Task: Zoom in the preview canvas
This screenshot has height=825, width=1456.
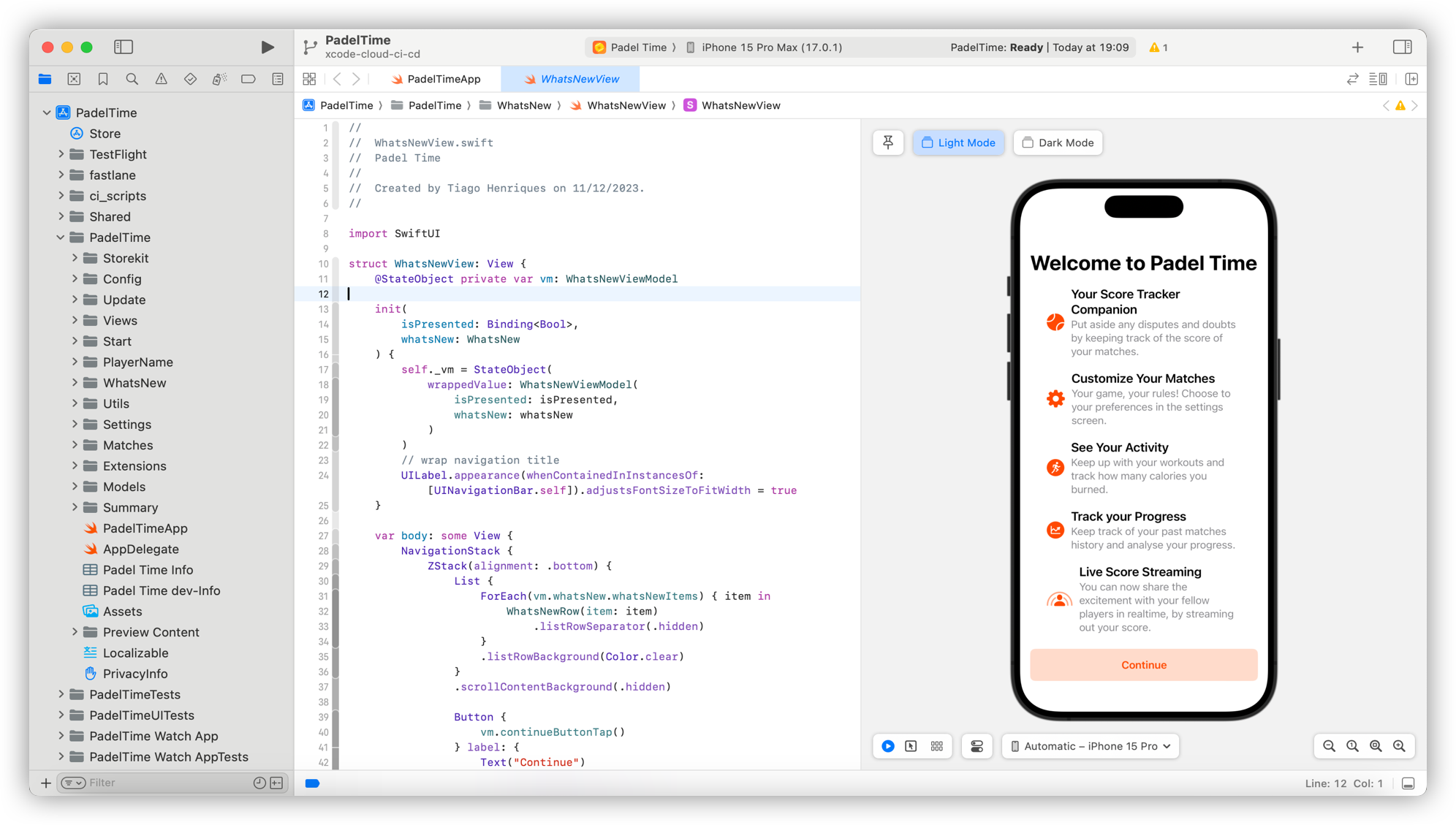Action: 1400,746
